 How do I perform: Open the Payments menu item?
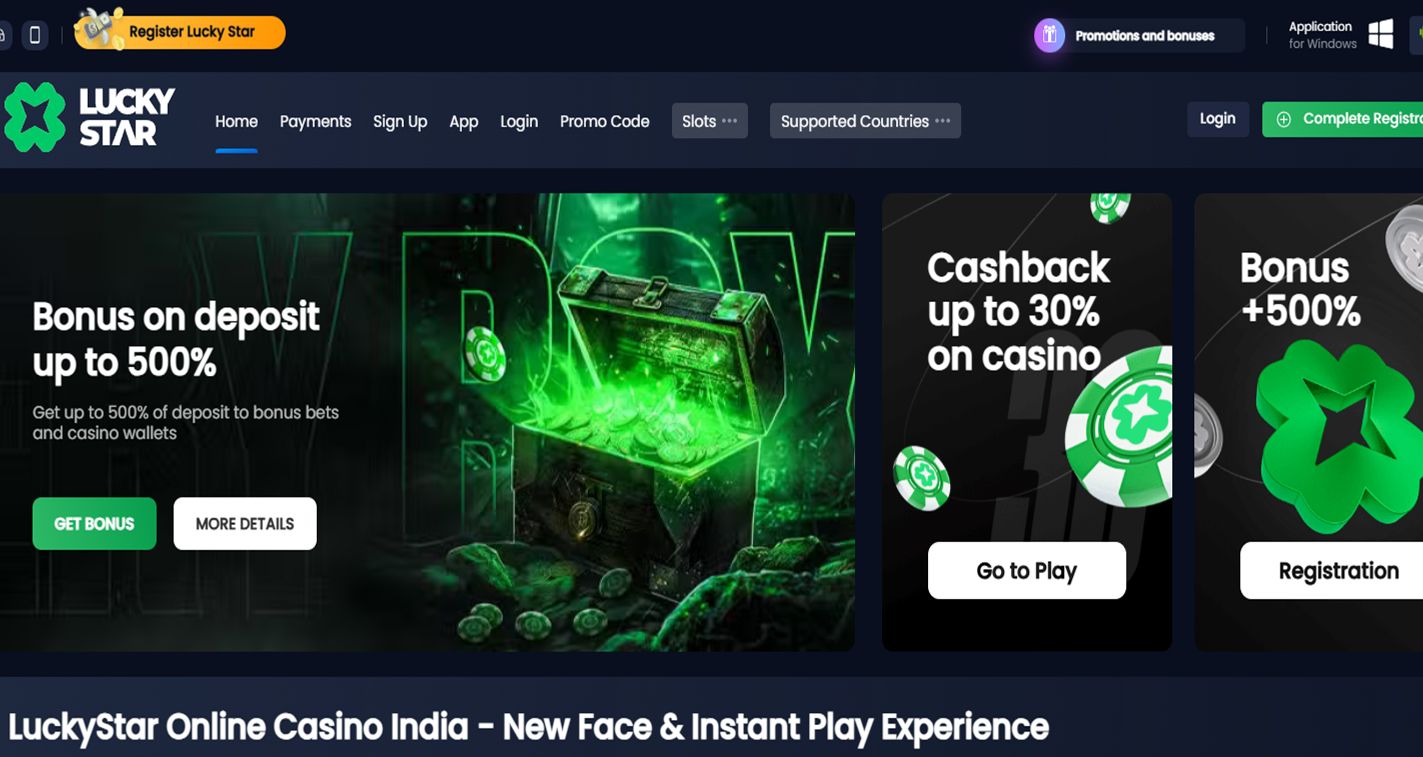tap(315, 121)
